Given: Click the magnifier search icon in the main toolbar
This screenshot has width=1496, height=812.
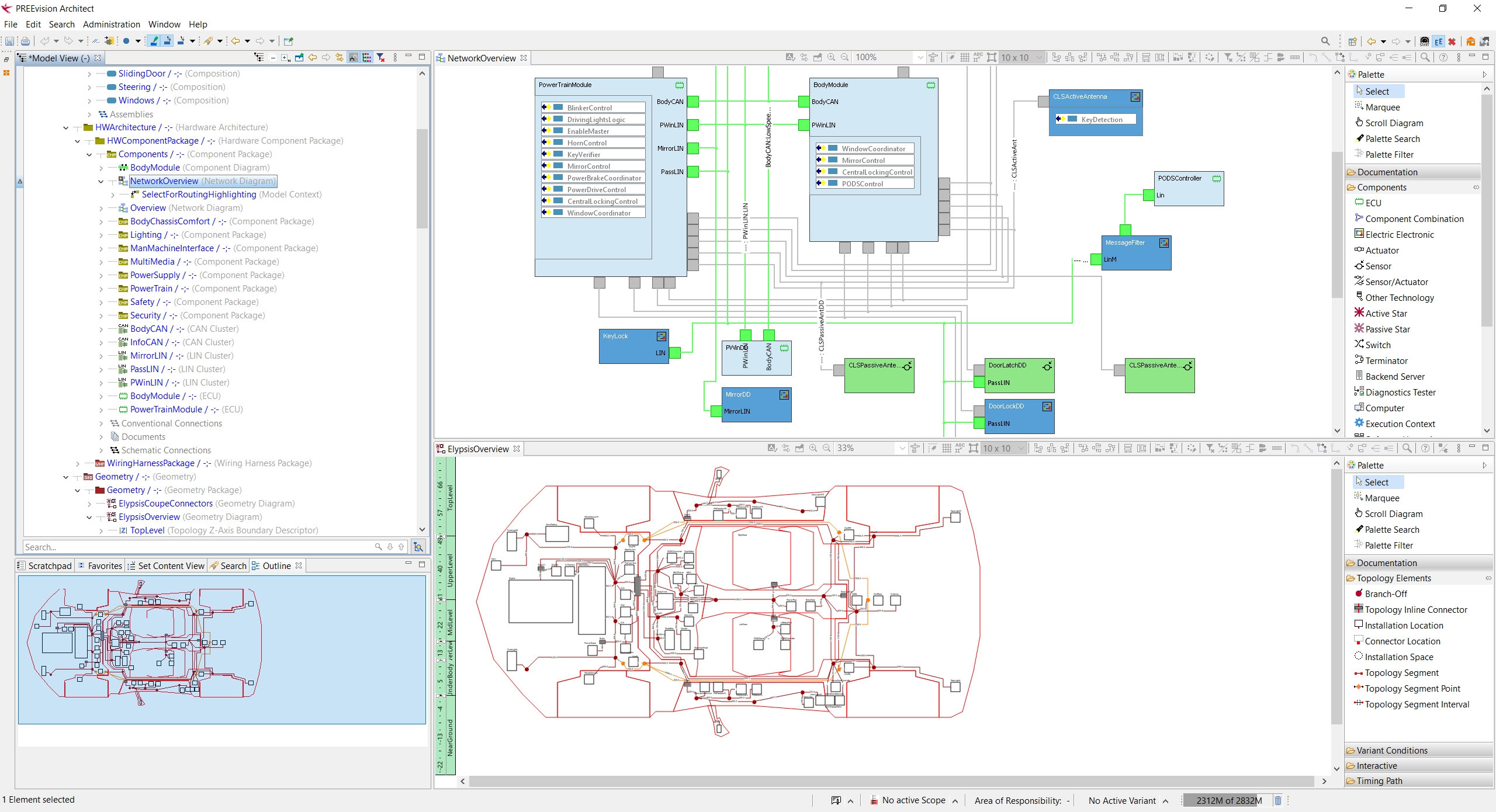Looking at the screenshot, I should click(x=1325, y=41).
